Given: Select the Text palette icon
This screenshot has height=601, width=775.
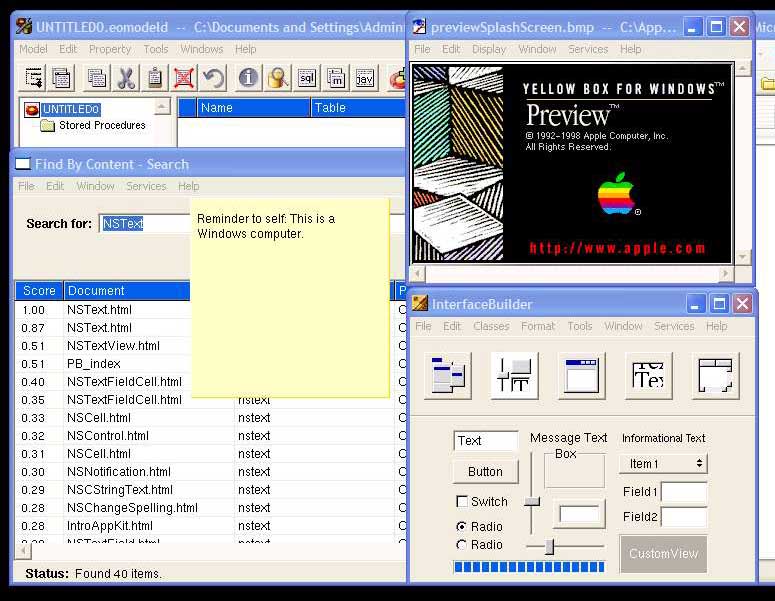Looking at the screenshot, I should point(648,376).
